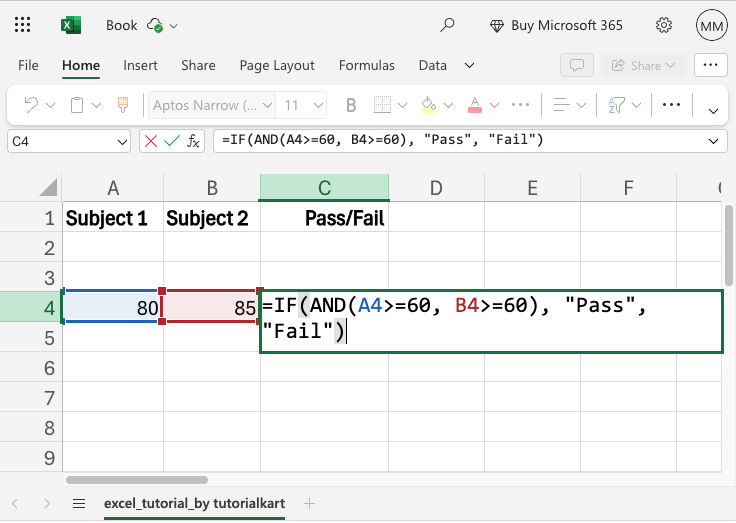736x523 pixels.
Task: Select cell B4 containing 85
Action: tap(211, 308)
